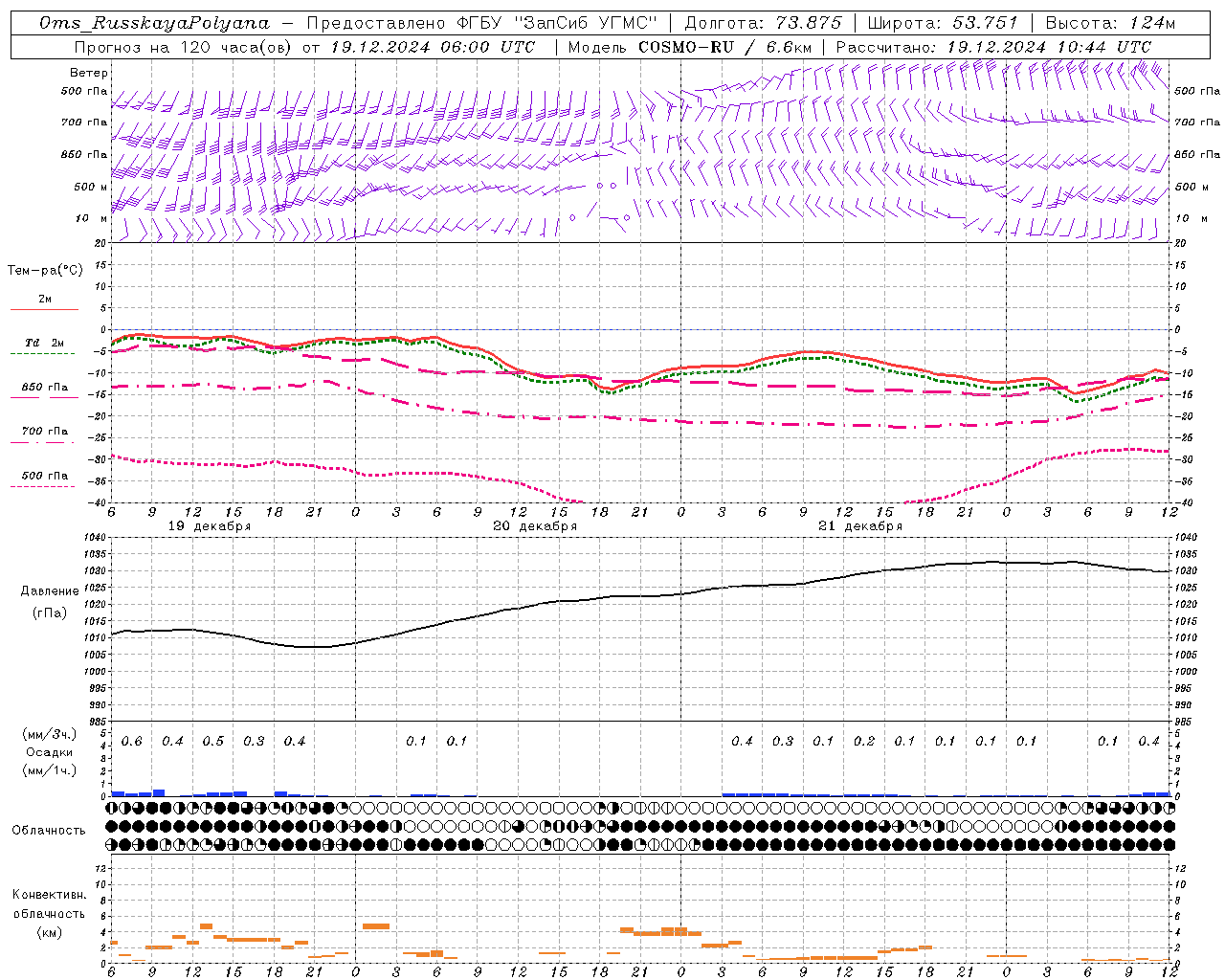Click the '19 декабря' date label
Viewport: 1225px width, 980px height.
[x=209, y=526]
